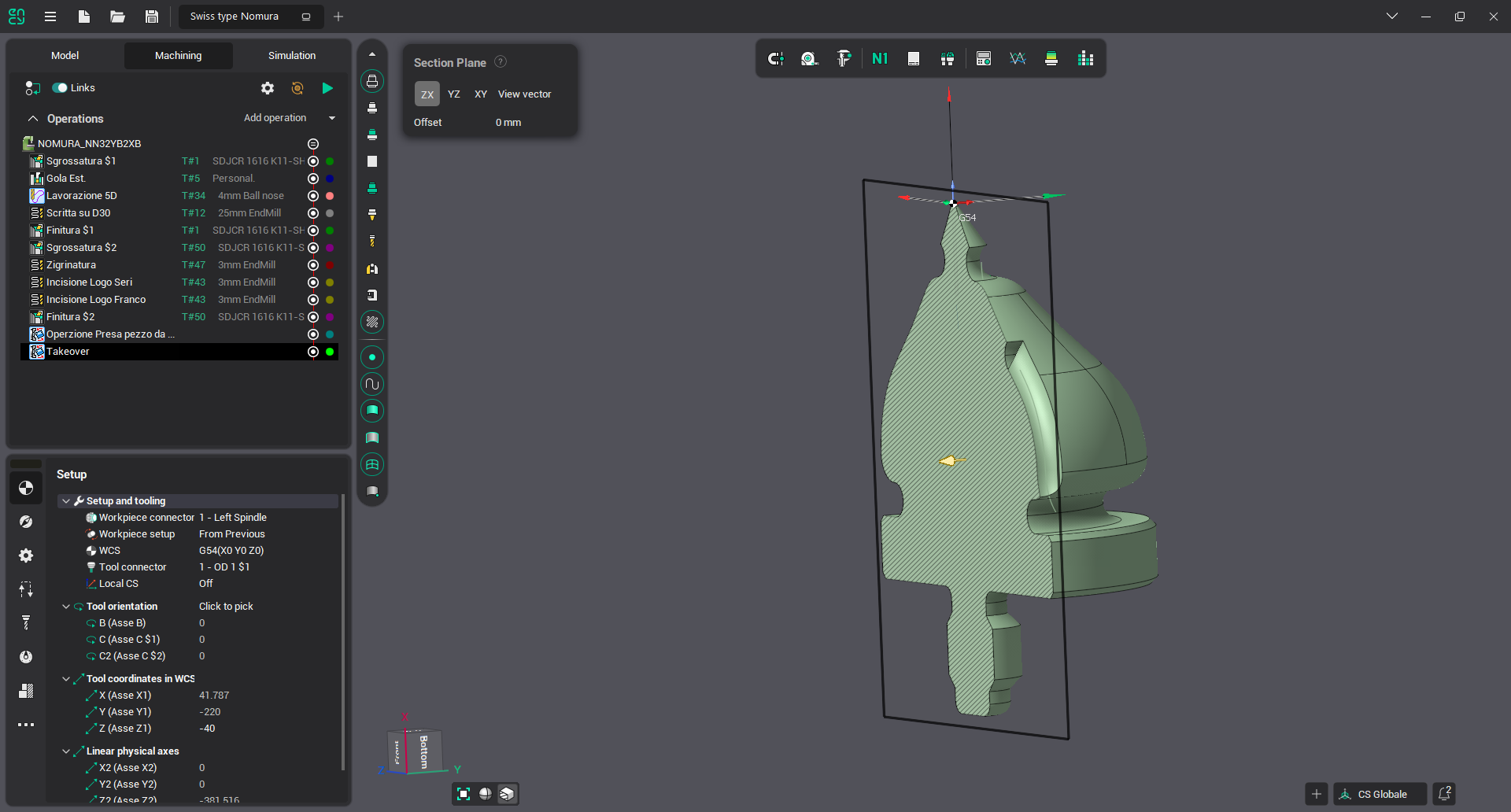Click the notifications bell icon
1511x812 pixels.
1444,794
